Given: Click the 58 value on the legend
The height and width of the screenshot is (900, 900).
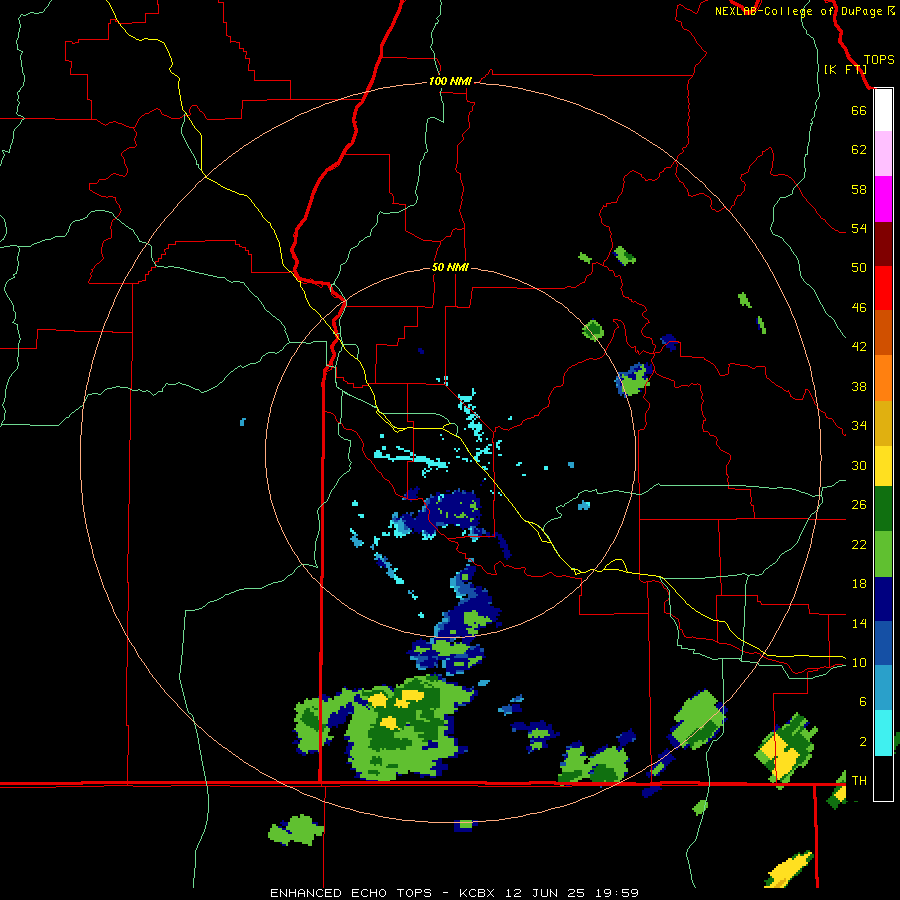Looking at the screenshot, I should [x=859, y=189].
